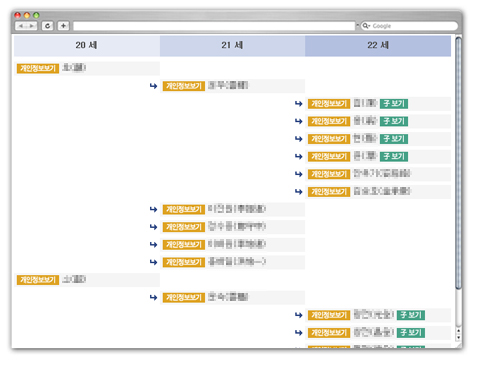Go back with the browser back arrow
Screen dimensions: 485x373
coord(21,26)
